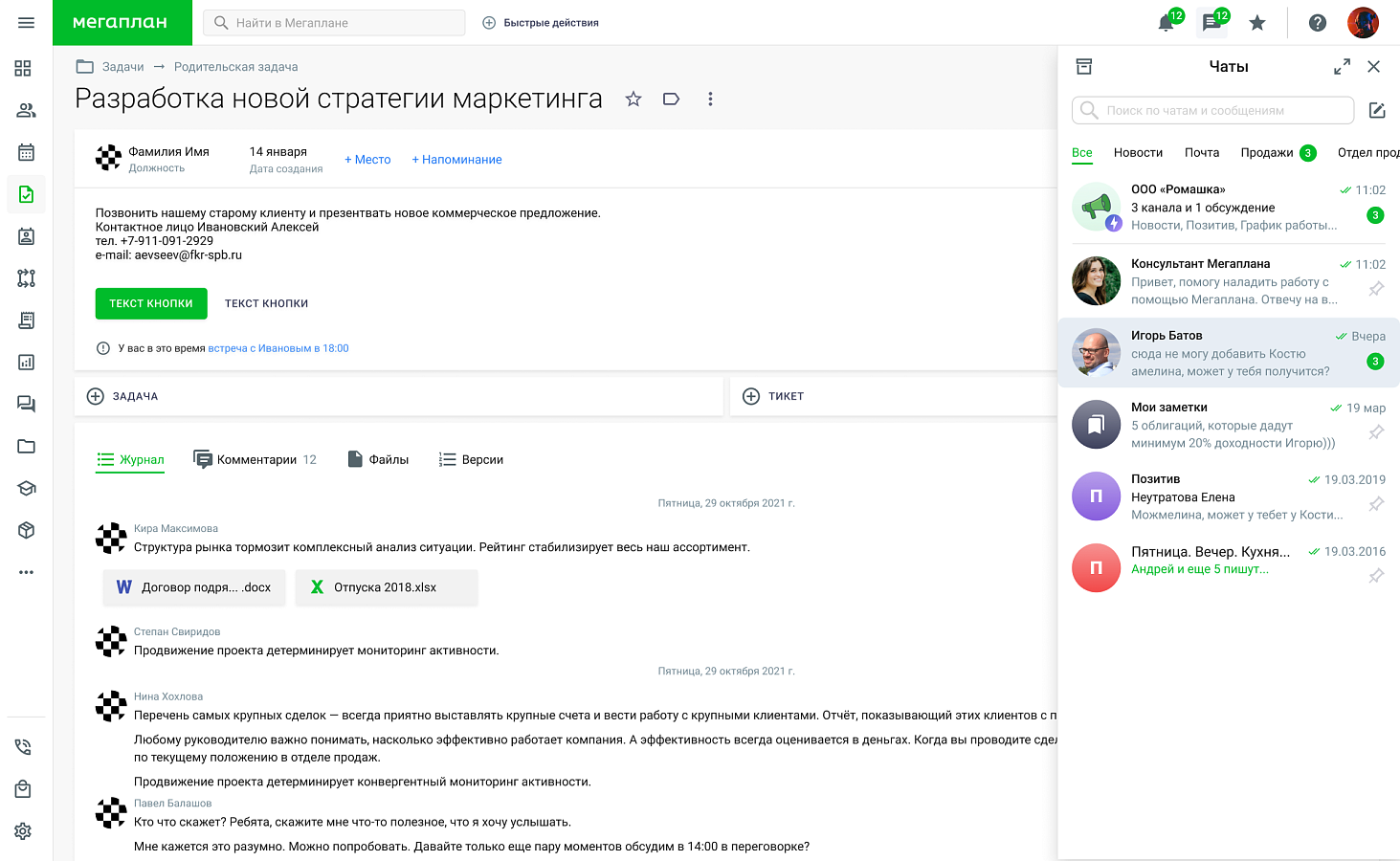Screen dimensions: 1400x861
Task: Open the contacts card icon in sidebar
Action: coord(26,236)
